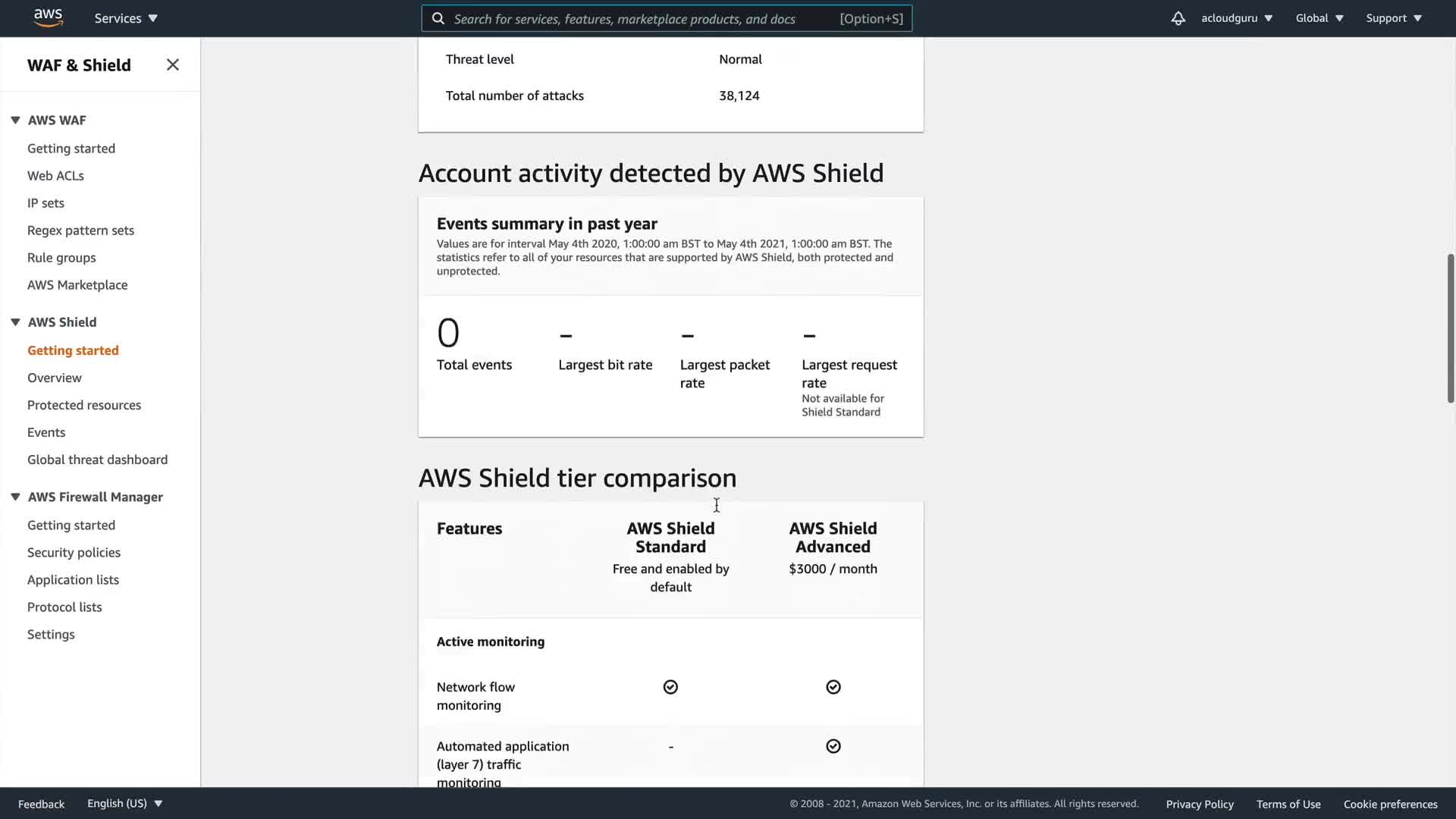Click the Feedback button

pos(41,804)
